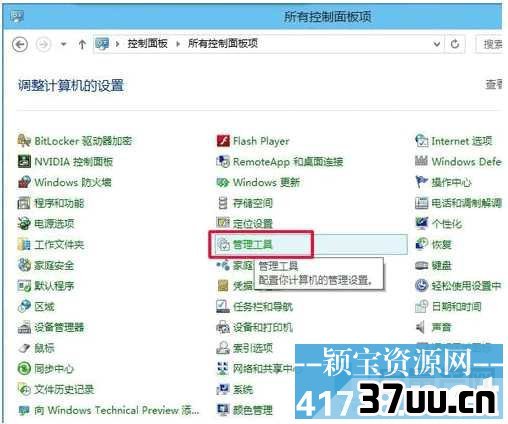Click the 搜索 search box
The image size is (508, 424).
[x=489, y=44]
